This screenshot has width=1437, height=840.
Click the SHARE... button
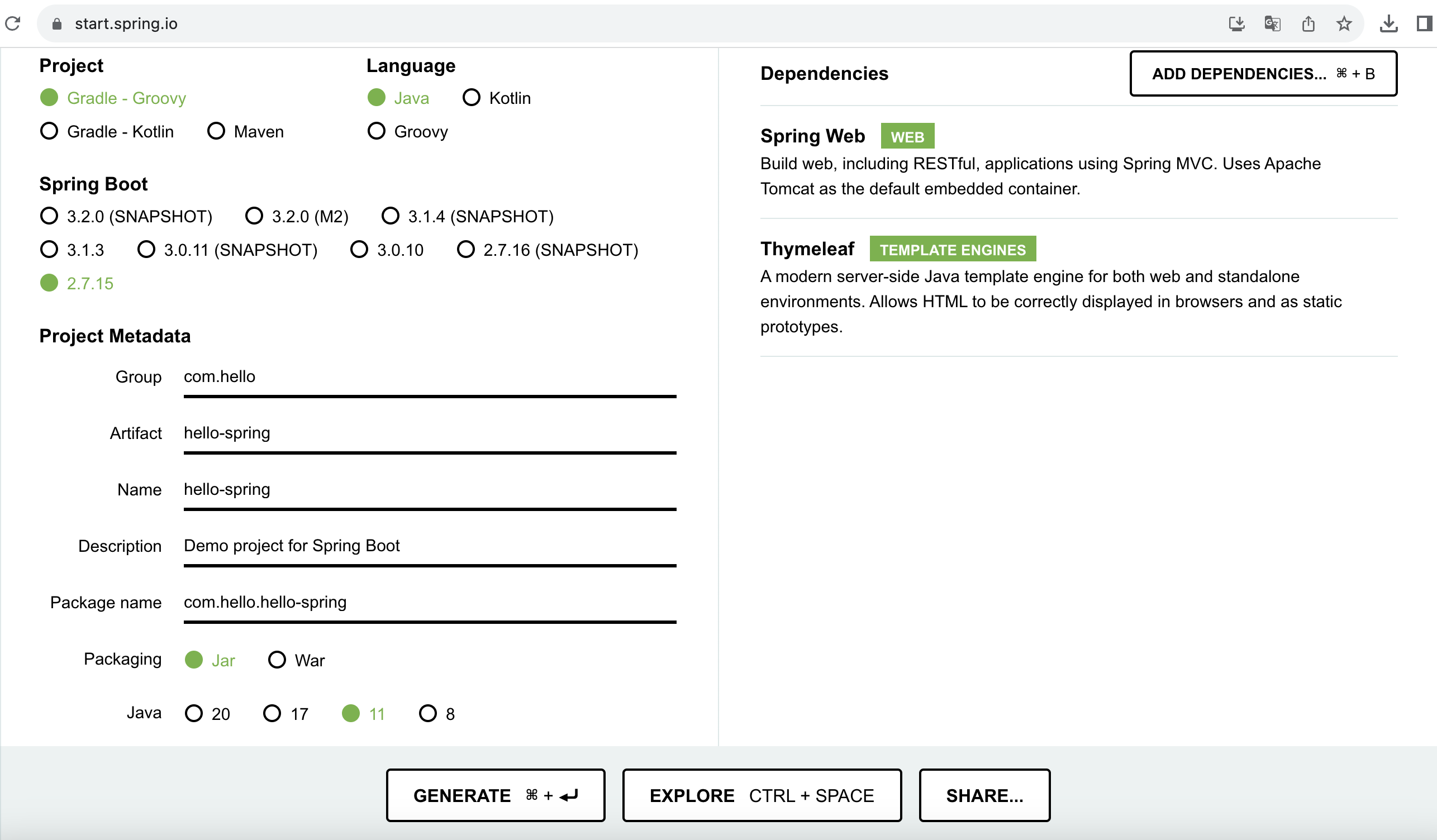pyautogui.click(x=984, y=795)
